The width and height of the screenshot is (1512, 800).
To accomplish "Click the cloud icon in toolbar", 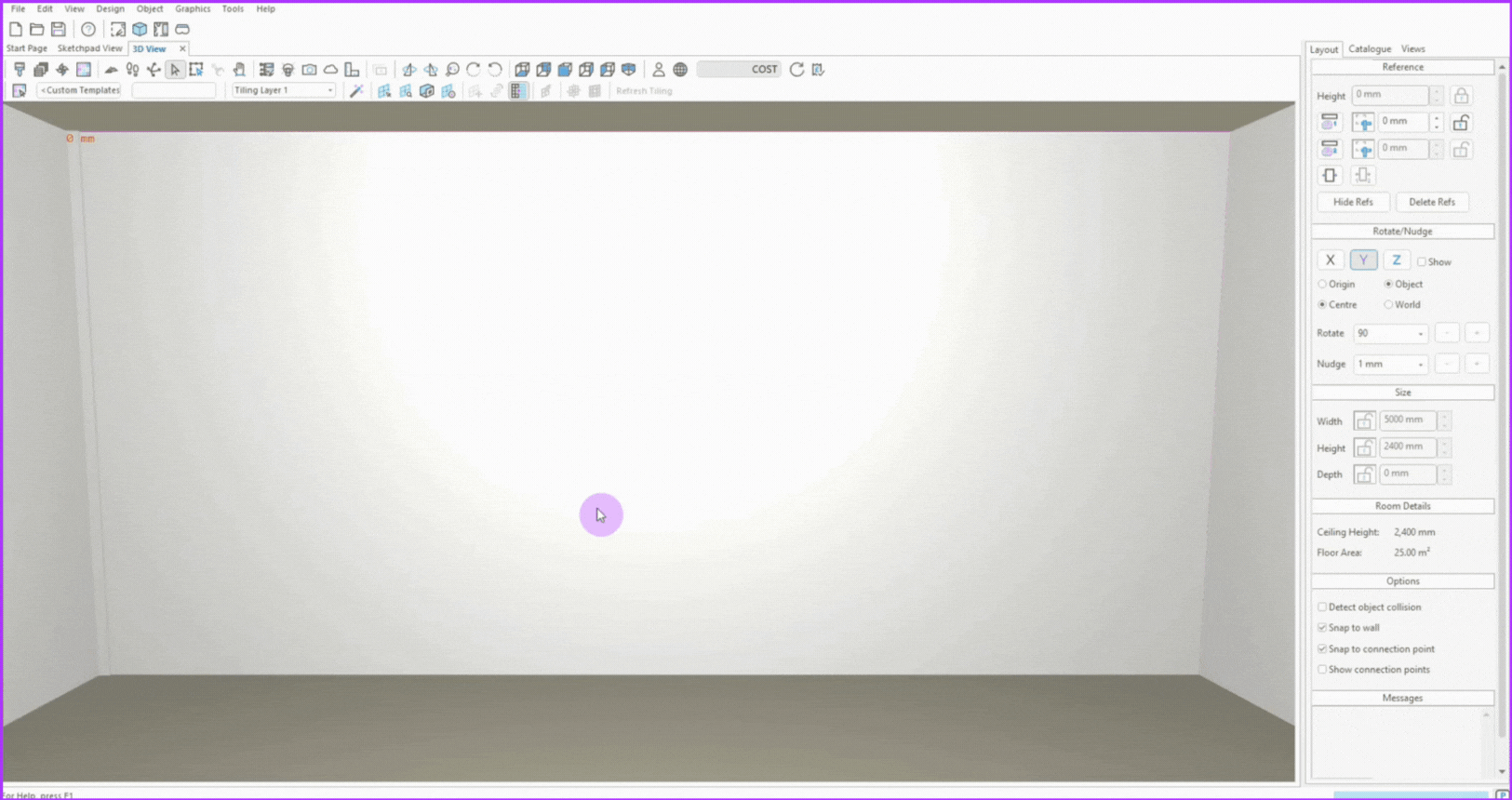I will pyautogui.click(x=330, y=70).
